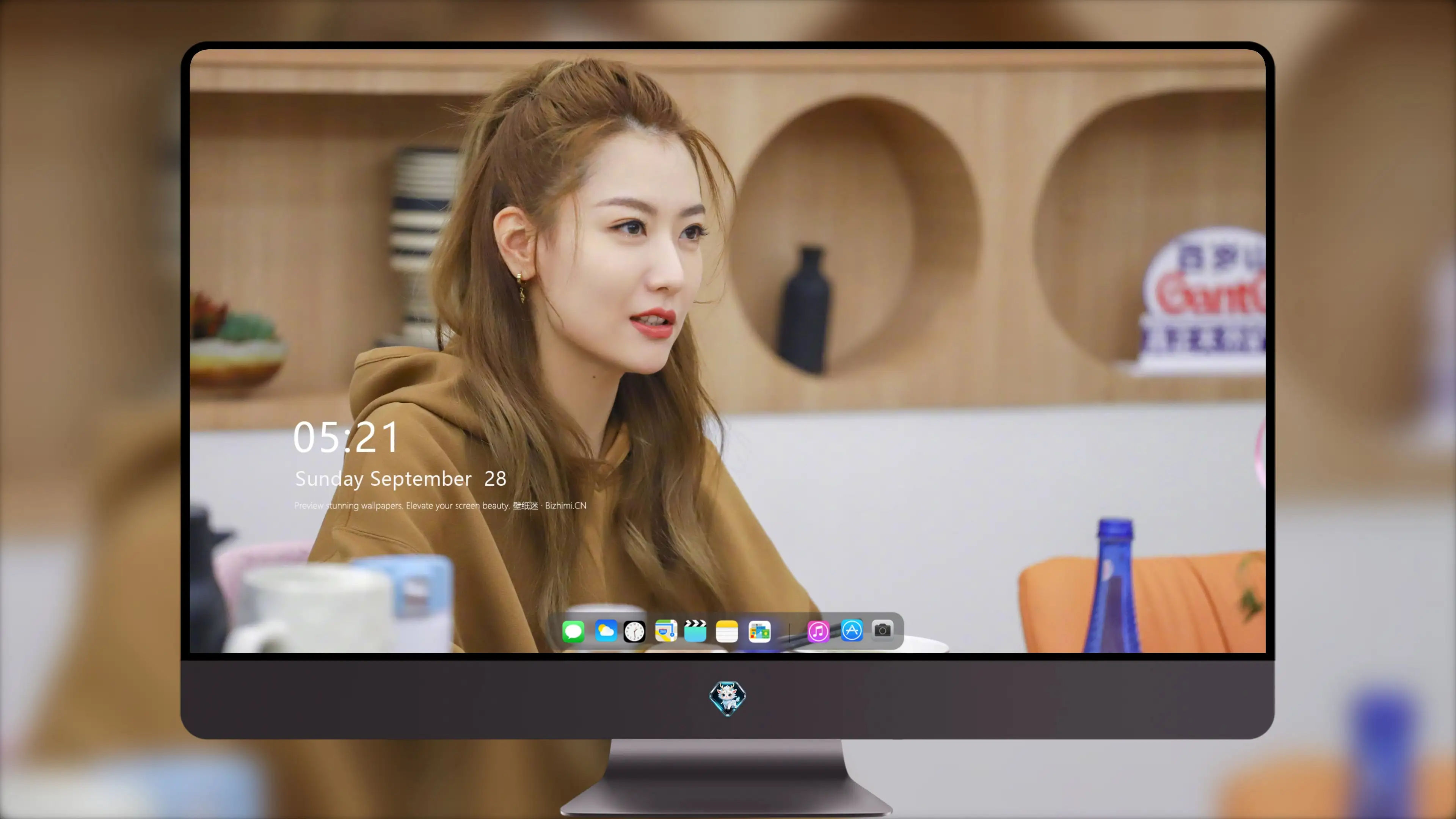Screen dimensions: 1456x819
Task: Click the dragon mascot logo on monitor chin
Action: coord(728,698)
